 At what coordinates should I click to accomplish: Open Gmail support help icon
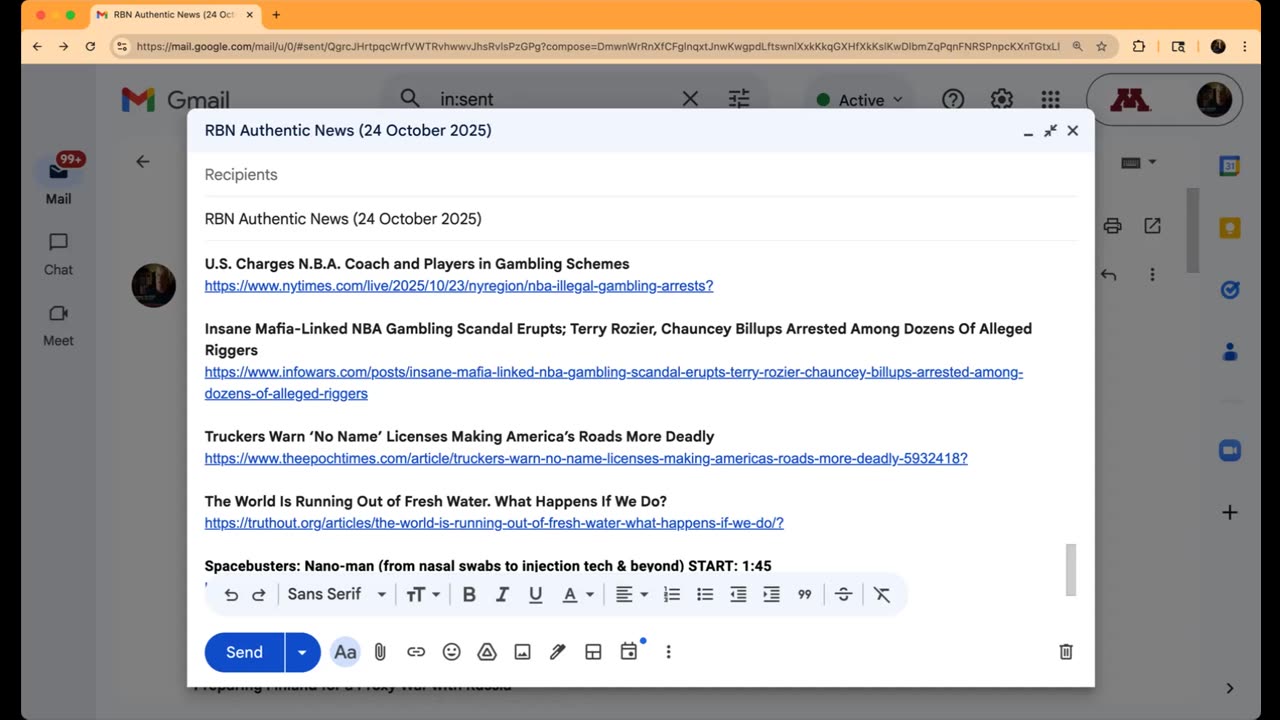[953, 99]
